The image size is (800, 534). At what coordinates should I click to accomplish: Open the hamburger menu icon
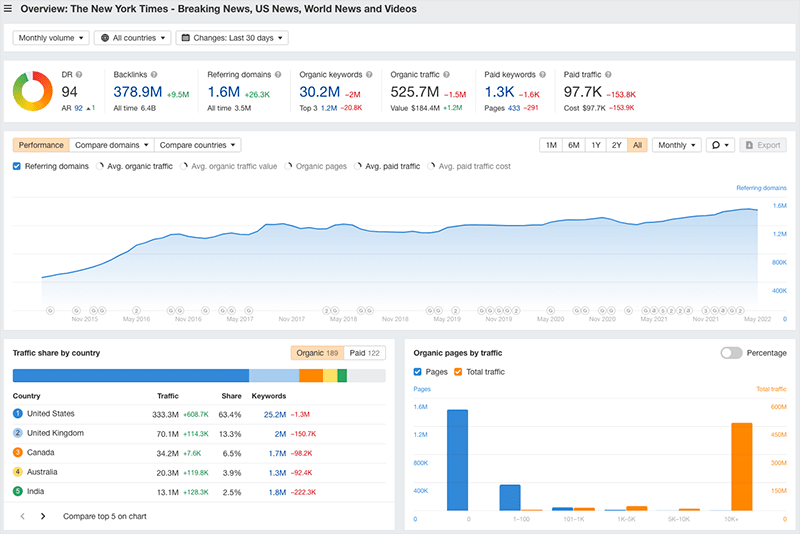(x=8, y=9)
